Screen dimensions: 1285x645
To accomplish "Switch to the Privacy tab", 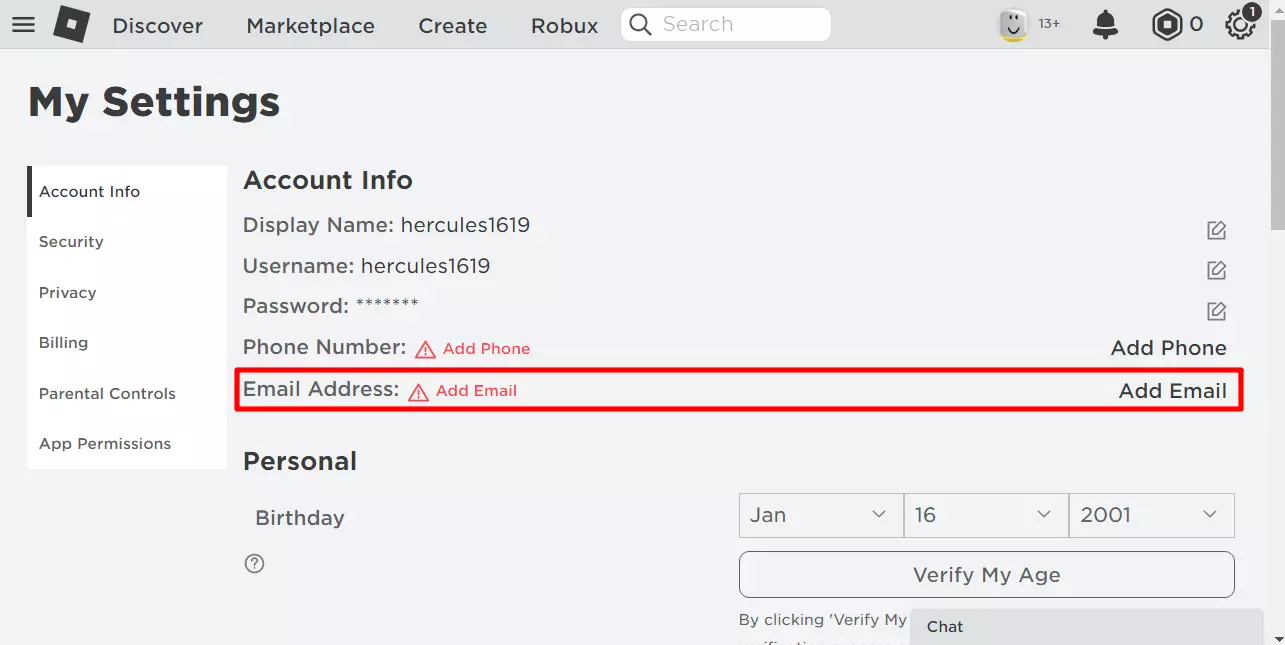I will [x=68, y=293].
